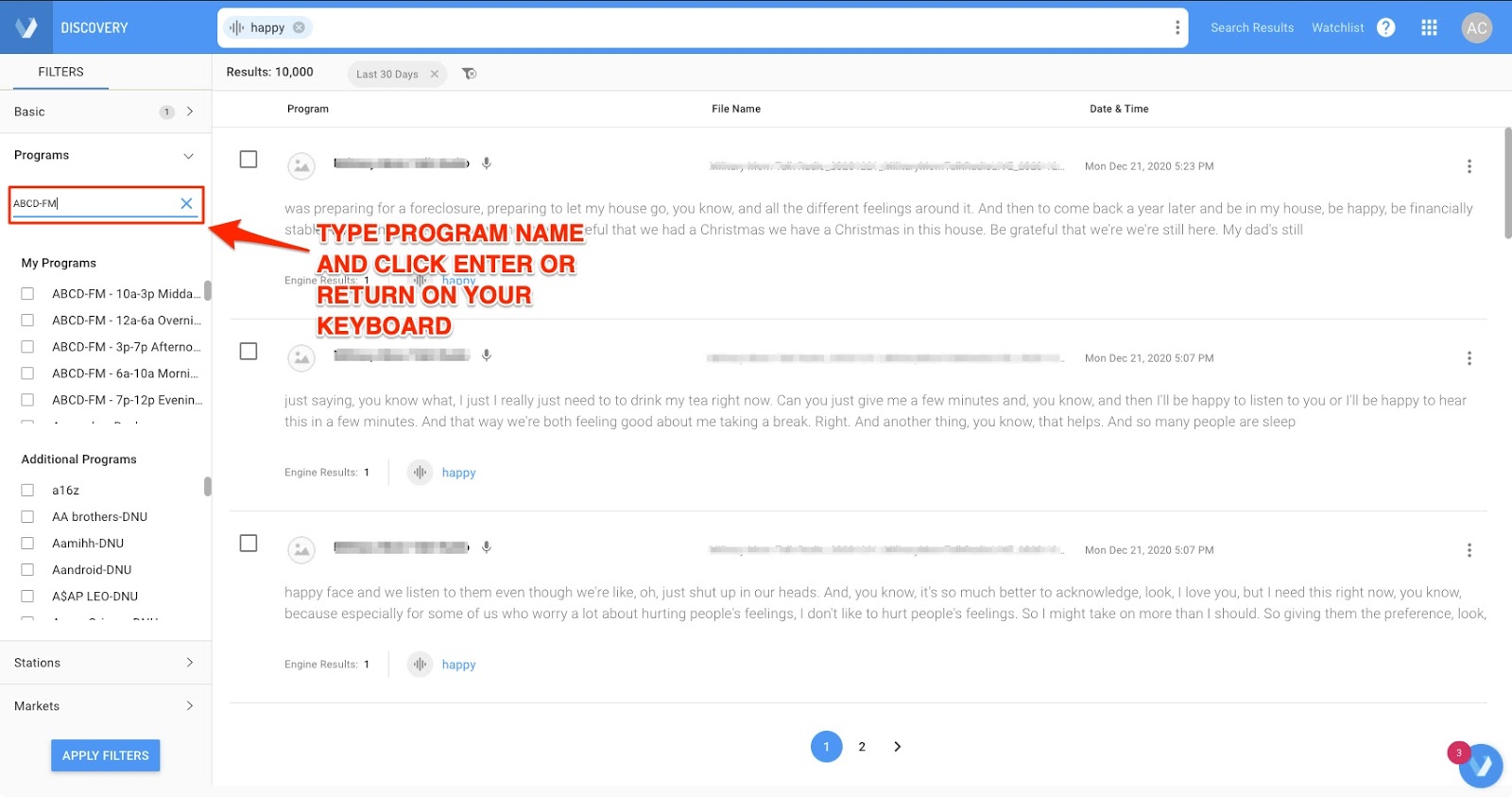Image resolution: width=1512 pixels, height=797 pixels.
Task: Collapse the Programs filter section
Action: coord(188,156)
